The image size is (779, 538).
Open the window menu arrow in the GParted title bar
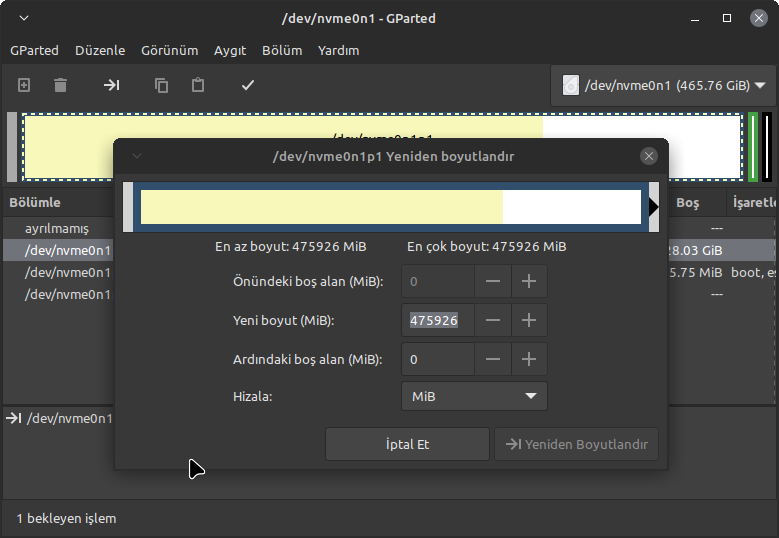24,18
